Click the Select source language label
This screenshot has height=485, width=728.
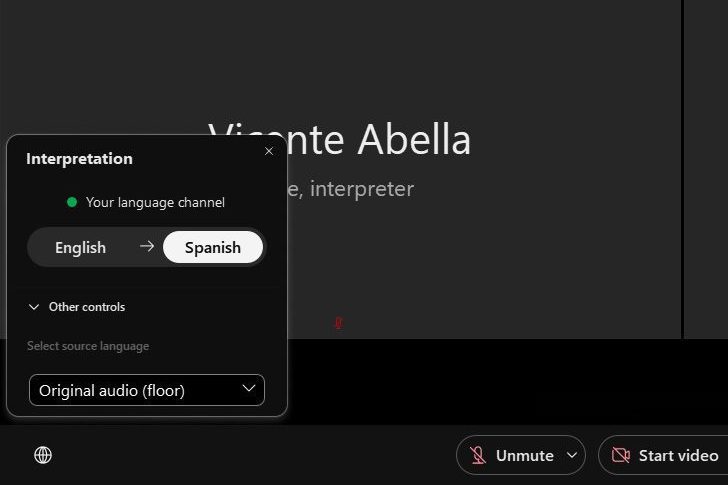(88, 346)
